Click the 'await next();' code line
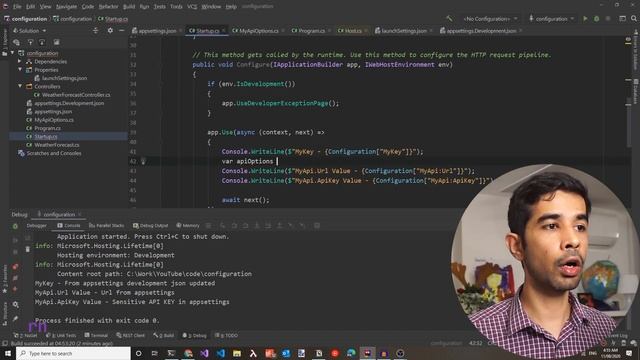 (246, 200)
